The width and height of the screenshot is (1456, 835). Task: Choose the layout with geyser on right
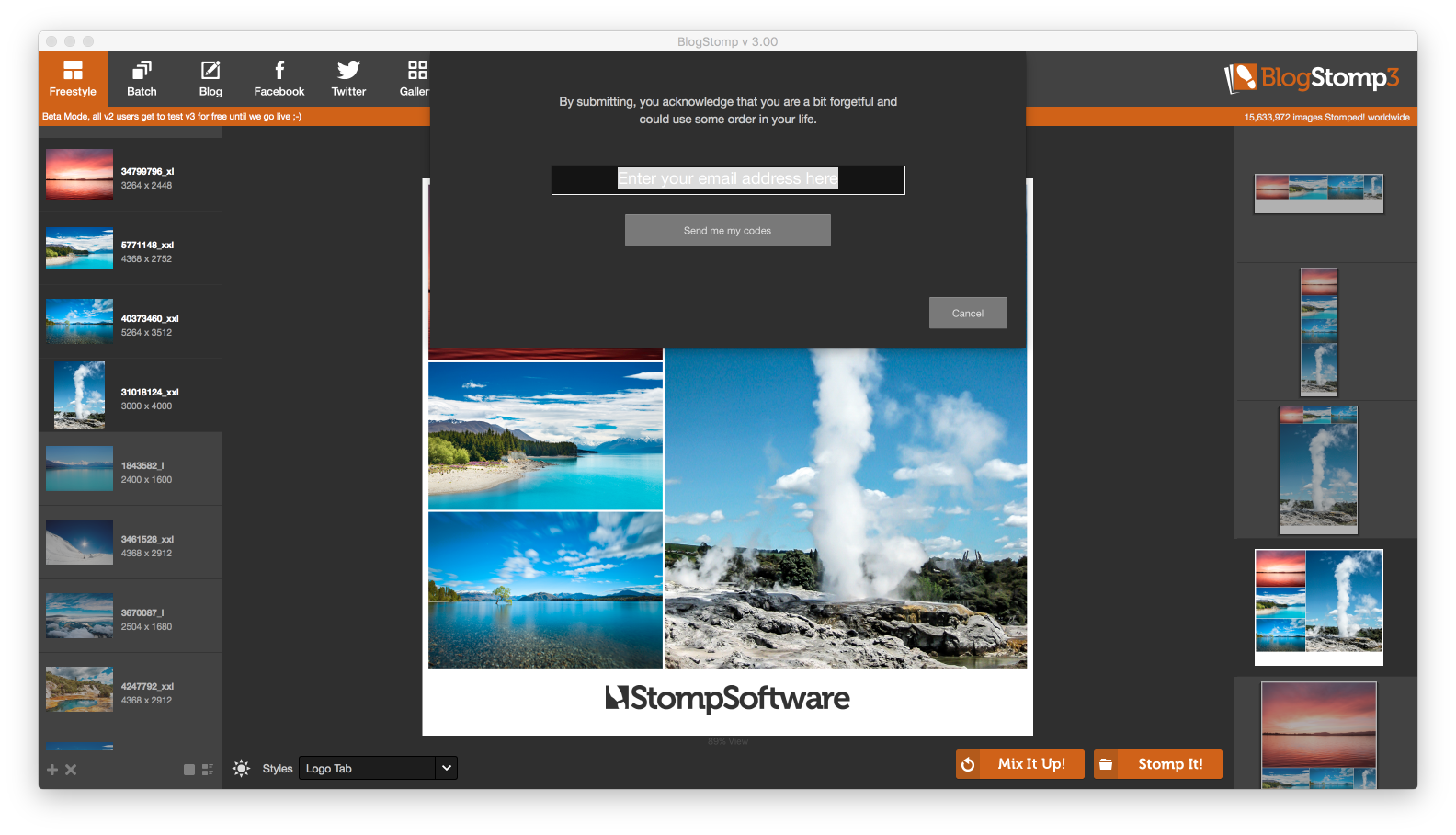[x=1319, y=608]
